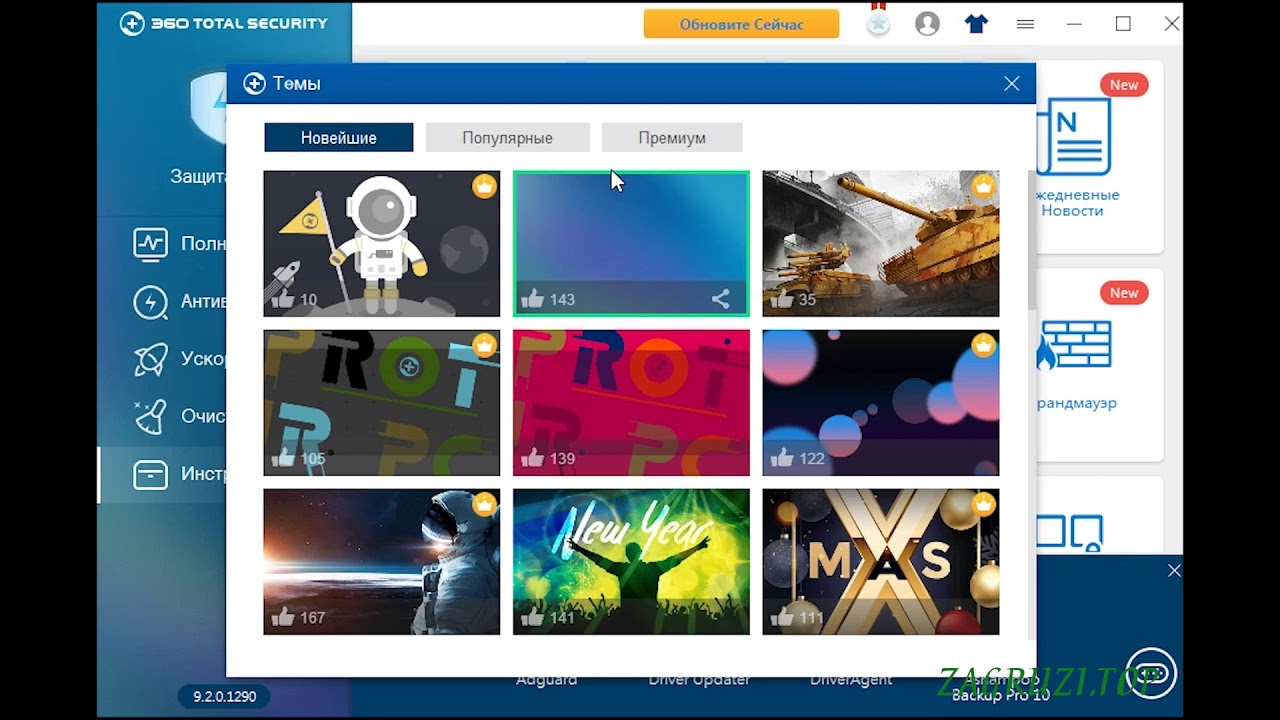Open the themes T-shirt icon

pyautogui.click(x=976, y=24)
